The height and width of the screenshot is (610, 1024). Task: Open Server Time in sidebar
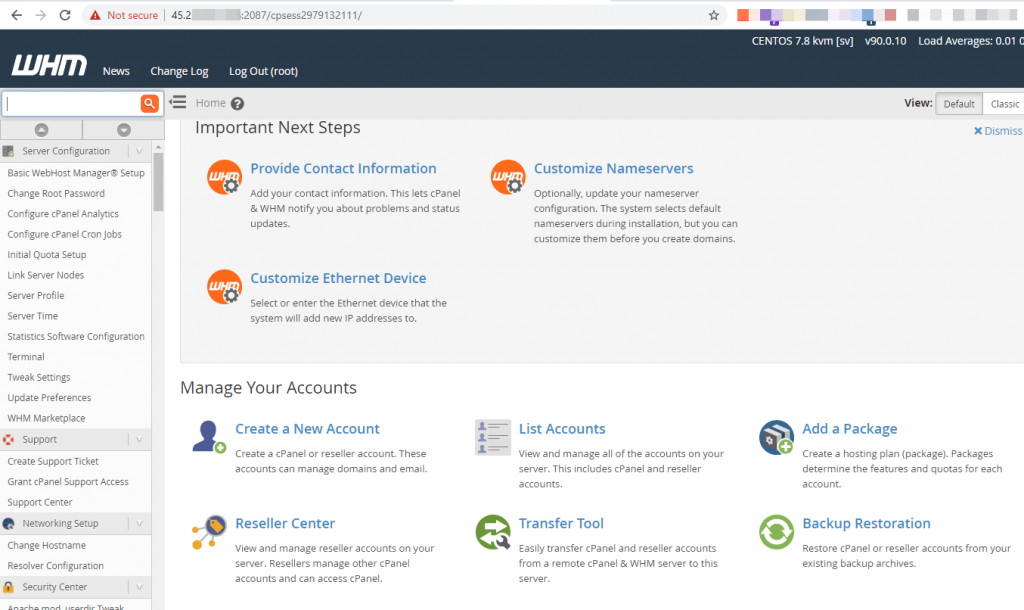pyautogui.click(x=33, y=315)
